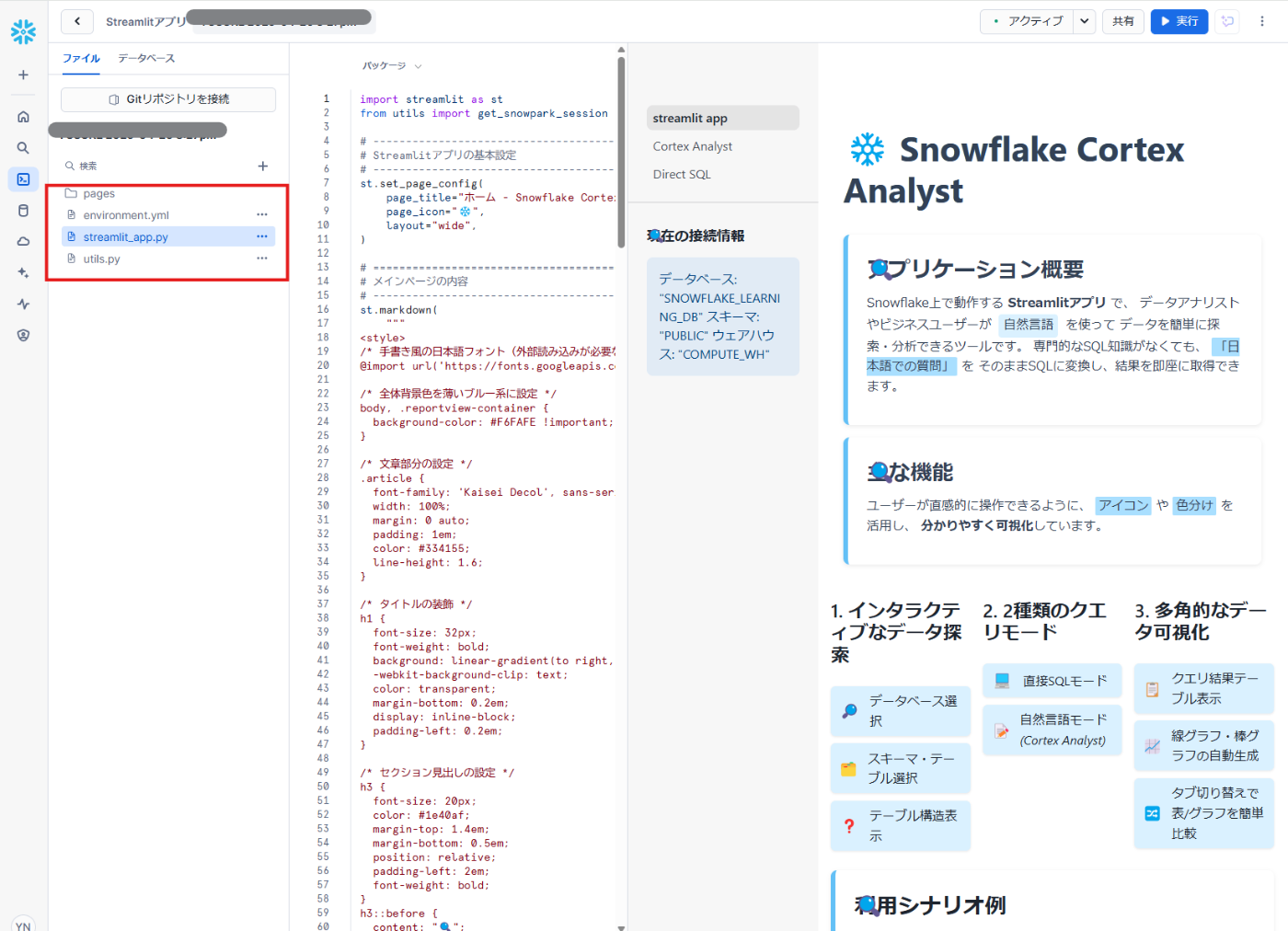Click the connection info box showing COMPUTE_WH
This screenshot has width=1288, height=931.
coord(722,316)
